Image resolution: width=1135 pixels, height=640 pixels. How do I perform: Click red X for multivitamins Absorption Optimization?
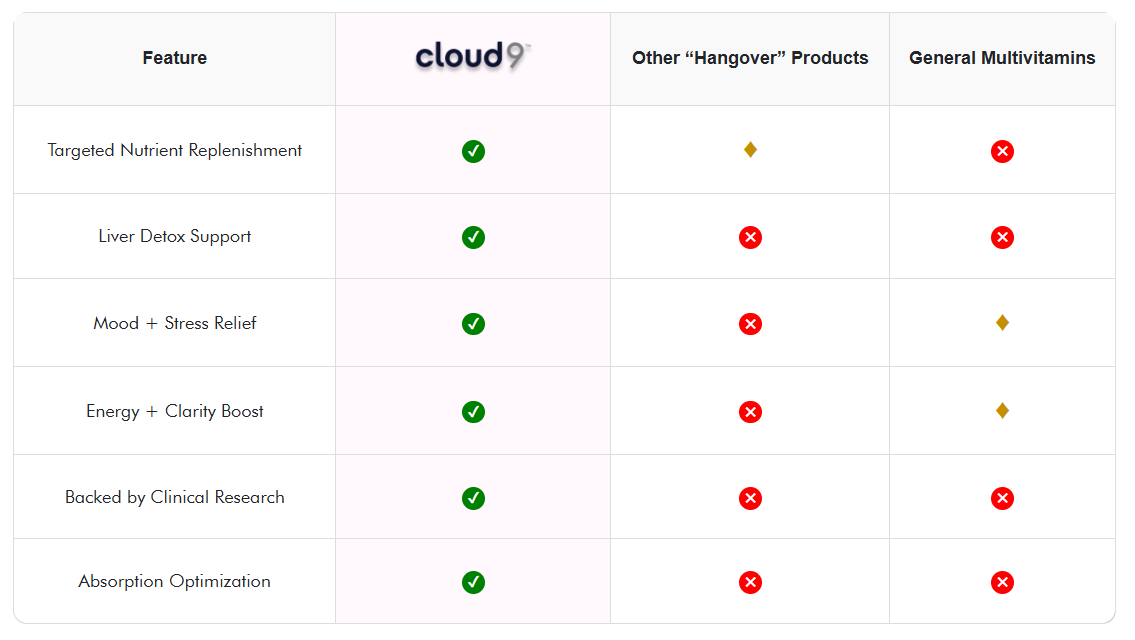coord(1002,582)
